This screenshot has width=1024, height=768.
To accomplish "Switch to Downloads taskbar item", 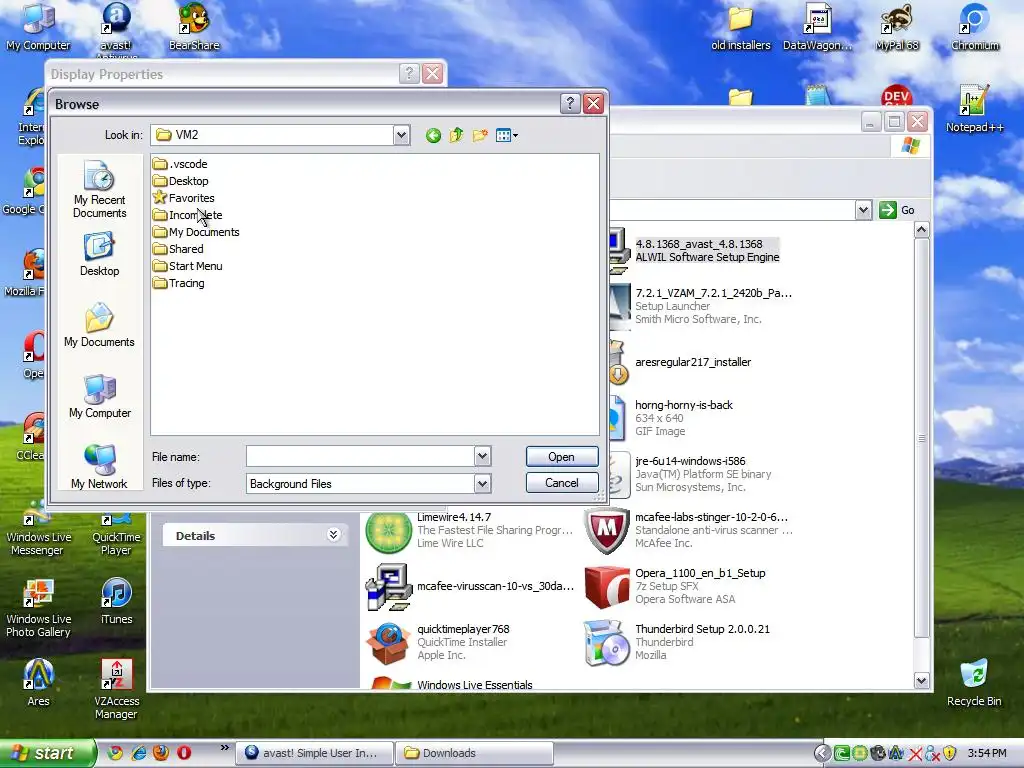I will click(x=475, y=753).
